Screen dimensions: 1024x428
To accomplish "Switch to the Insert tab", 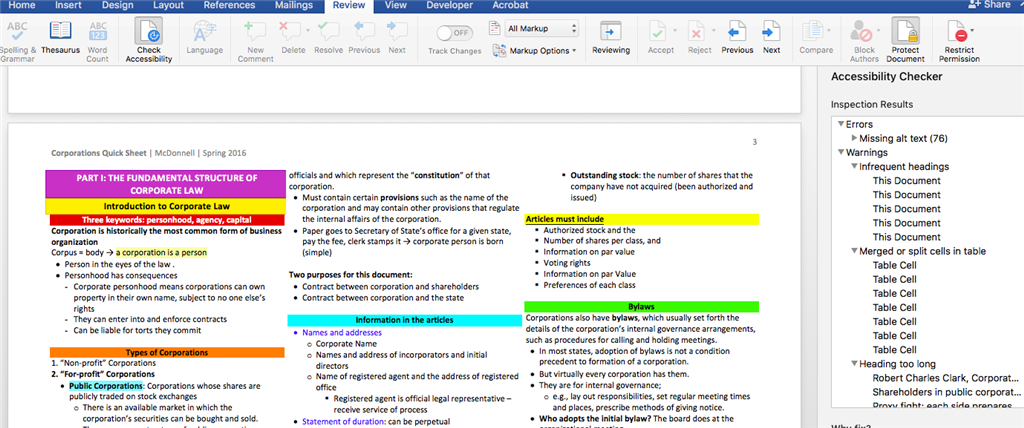I will click(x=68, y=5).
